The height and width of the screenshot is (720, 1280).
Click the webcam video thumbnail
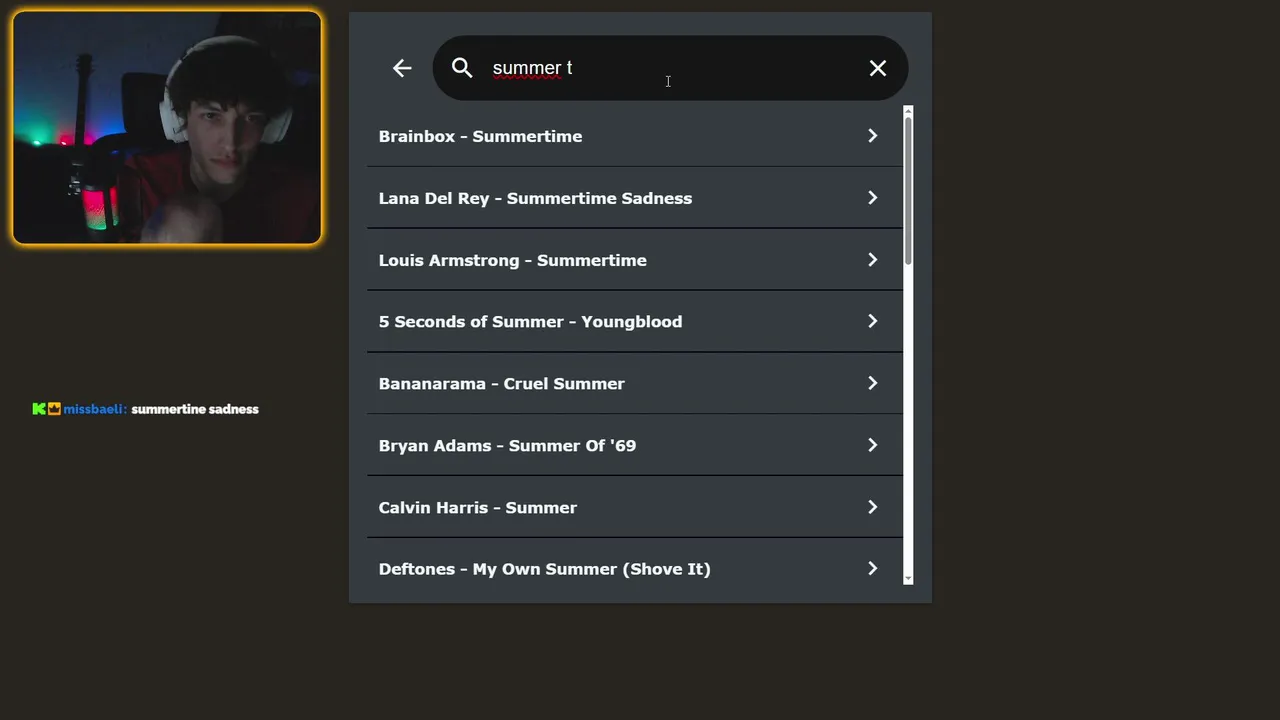click(x=167, y=128)
